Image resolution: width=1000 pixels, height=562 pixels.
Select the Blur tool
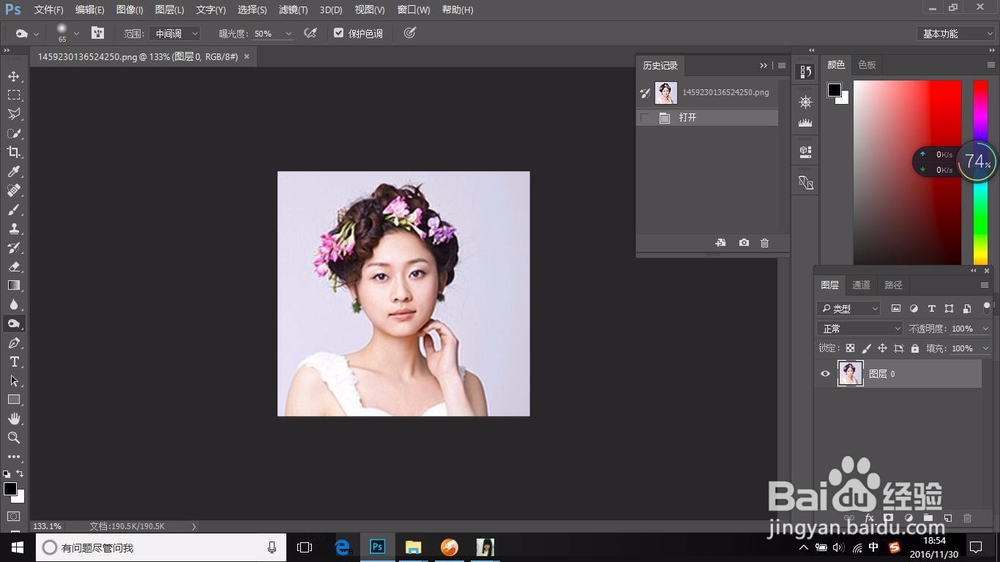click(x=13, y=304)
